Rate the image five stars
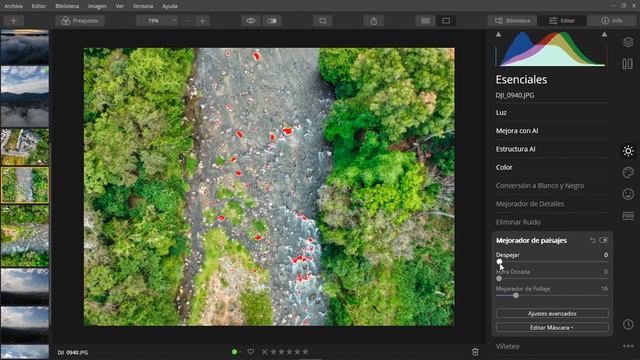640x360 pixels. tap(305, 352)
